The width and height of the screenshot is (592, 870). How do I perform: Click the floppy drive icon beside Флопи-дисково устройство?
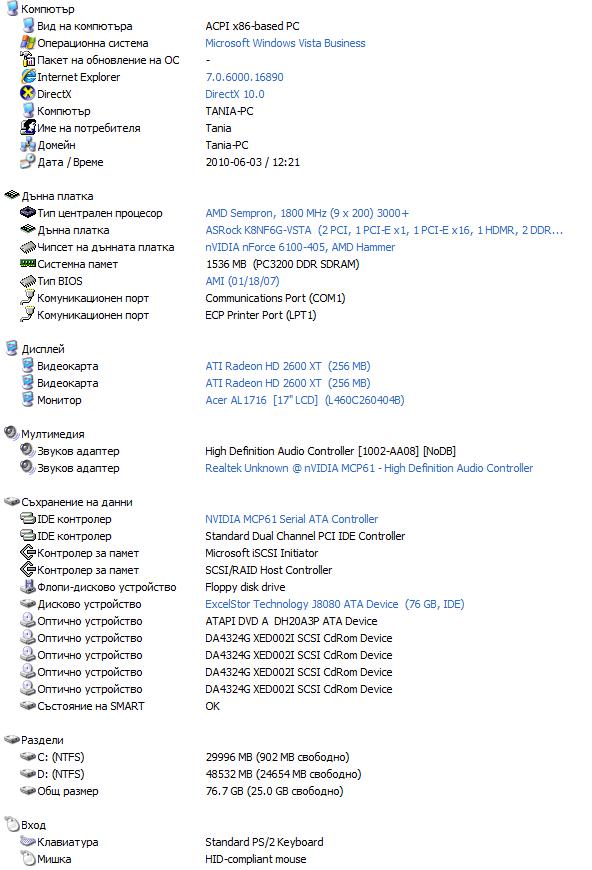(28, 586)
